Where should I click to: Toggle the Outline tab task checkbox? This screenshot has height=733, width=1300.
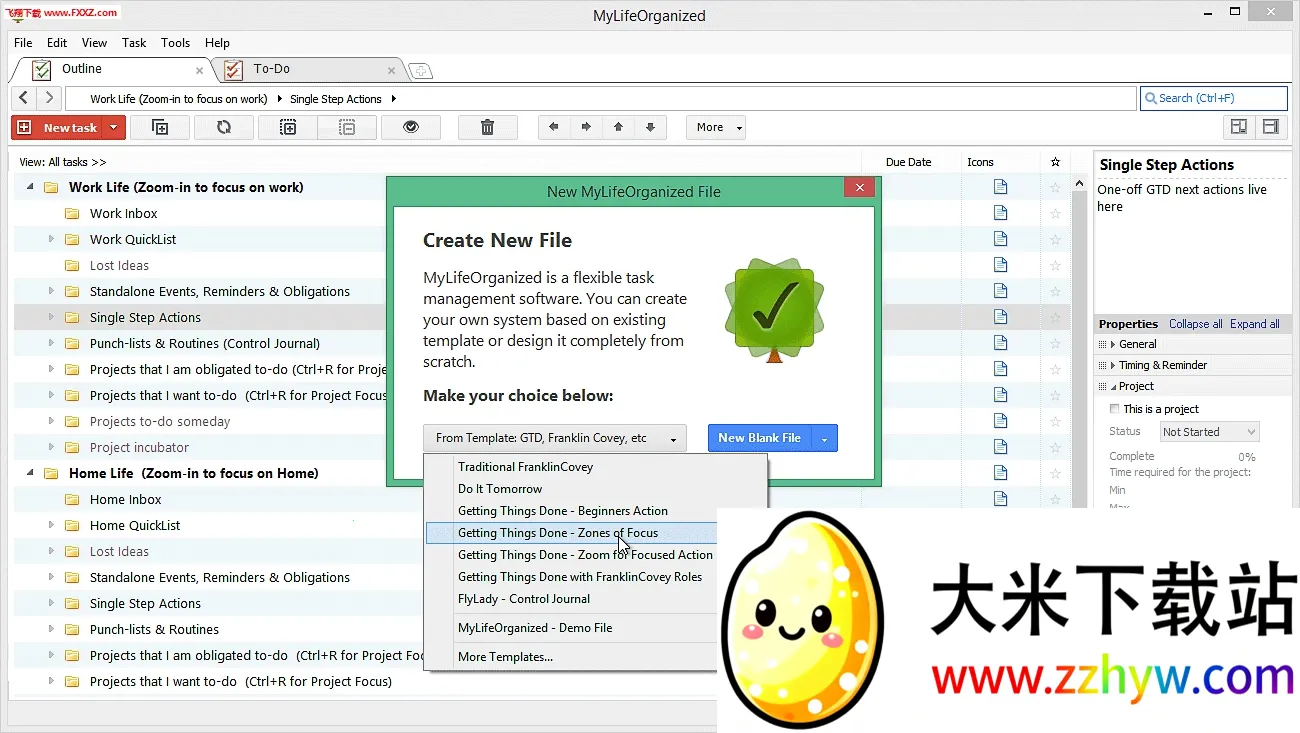pos(42,70)
